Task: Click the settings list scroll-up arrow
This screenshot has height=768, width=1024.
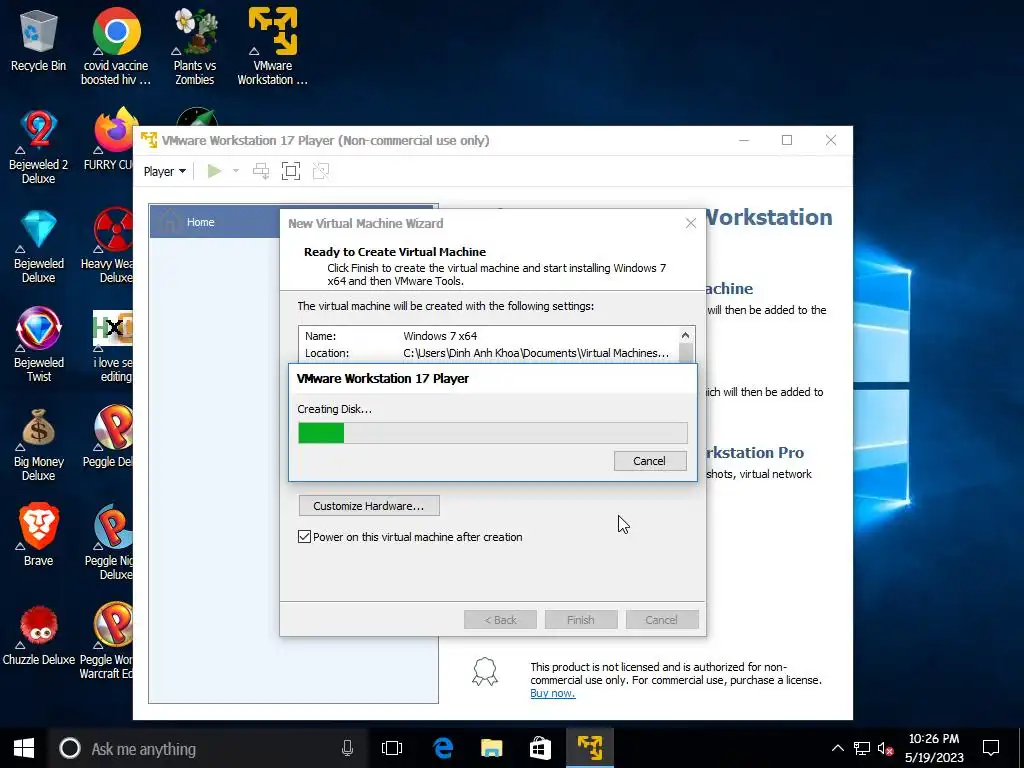Action: (x=685, y=335)
